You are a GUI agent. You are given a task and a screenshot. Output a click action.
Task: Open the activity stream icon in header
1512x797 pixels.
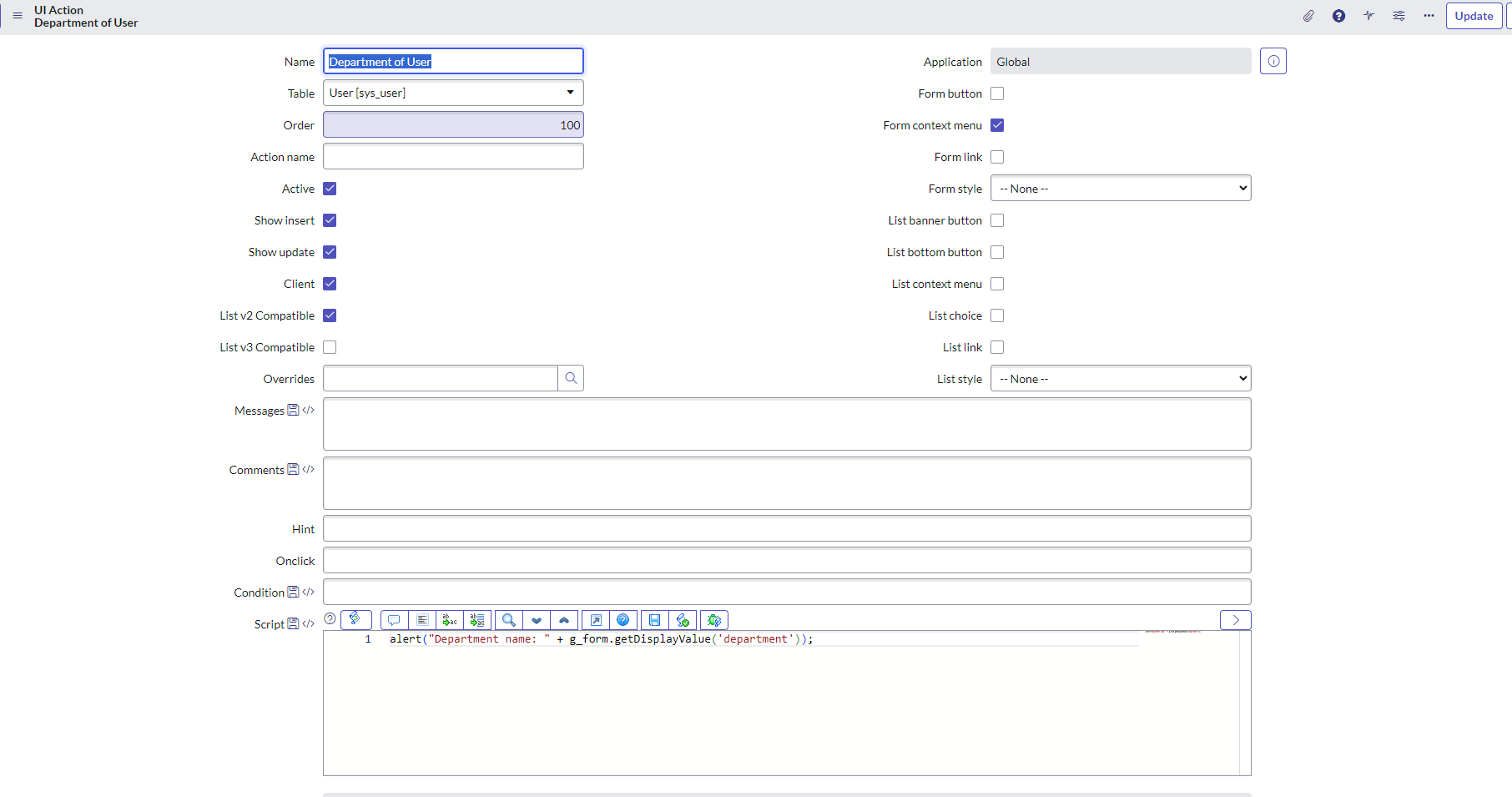point(1368,16)
